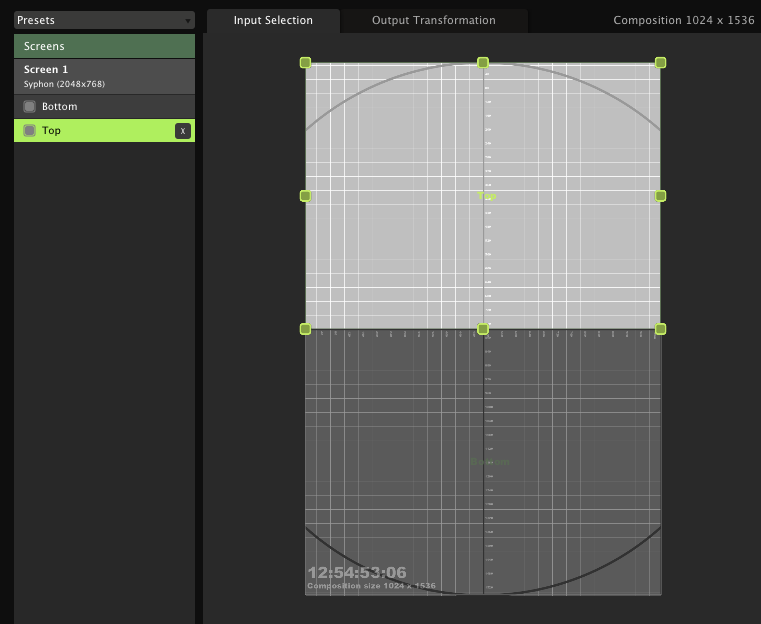Image resolution: width=761 pixels, height=624 pixels.
Task: Click the bottom-left corner handle of Top slice
Action: click(306, 329)
